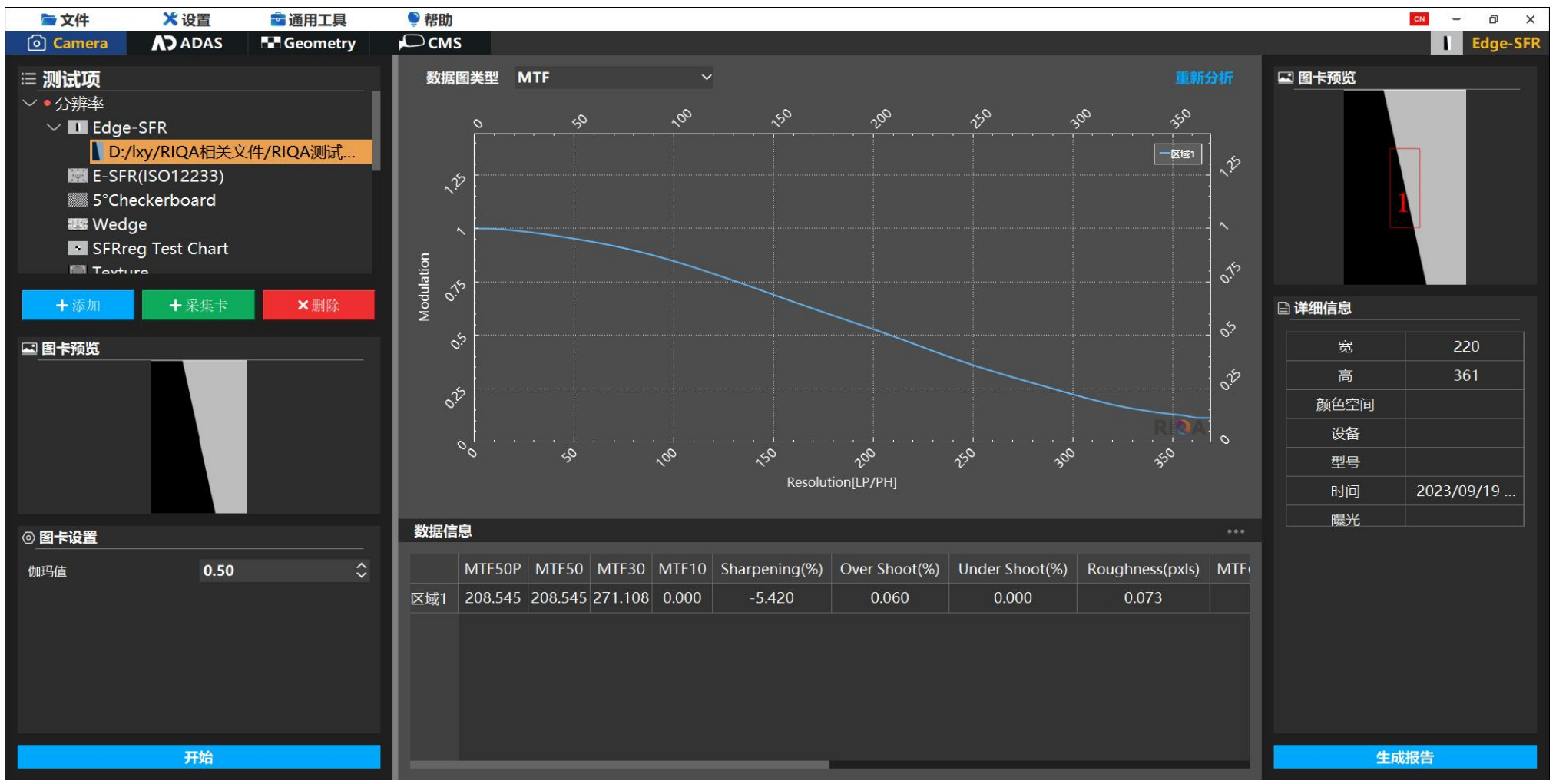Click the 帮助 help lightbulb icon
Screen dimensions: 1556x784
(413, 18)
